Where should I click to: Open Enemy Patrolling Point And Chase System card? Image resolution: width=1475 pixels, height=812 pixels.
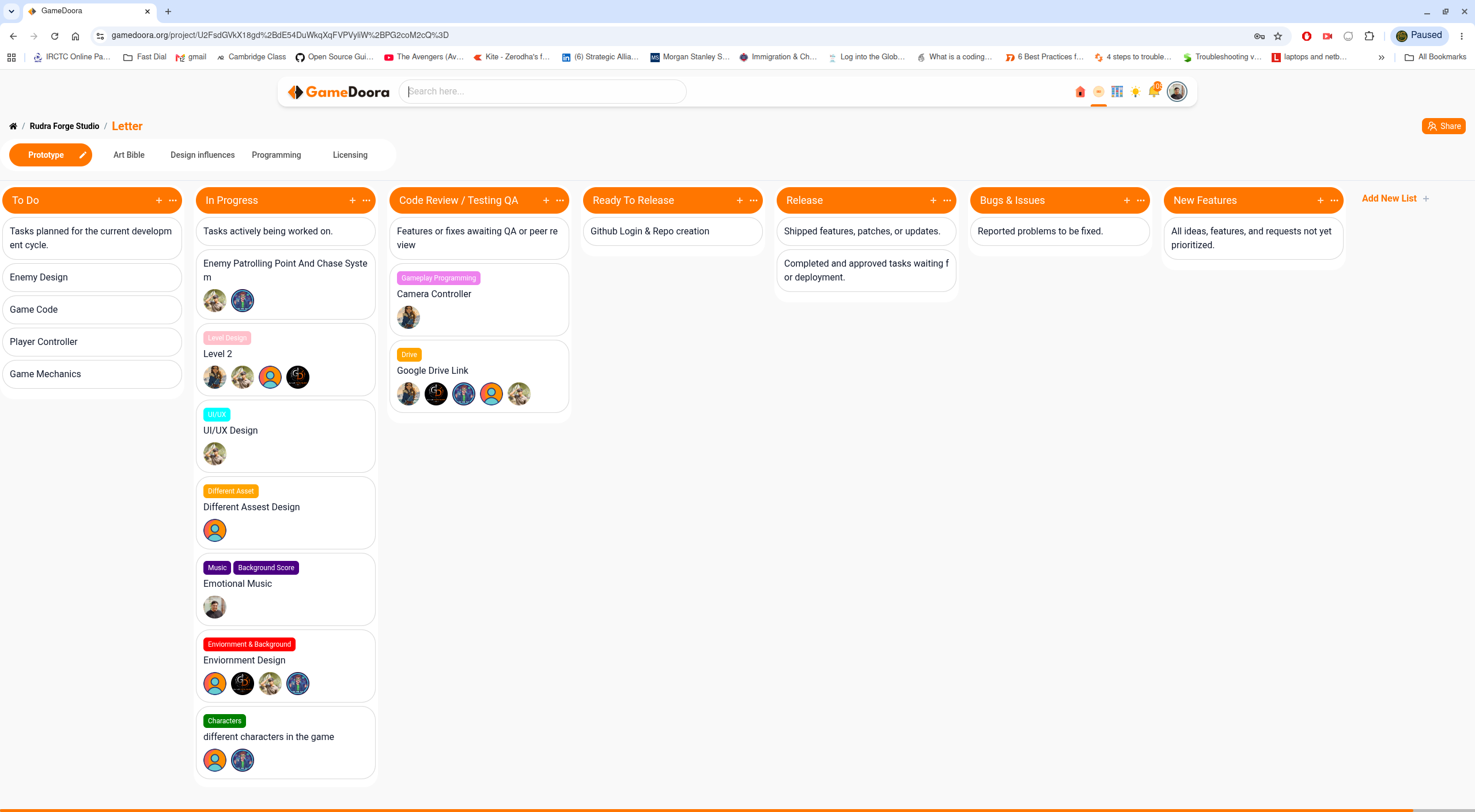coord(286,284)
